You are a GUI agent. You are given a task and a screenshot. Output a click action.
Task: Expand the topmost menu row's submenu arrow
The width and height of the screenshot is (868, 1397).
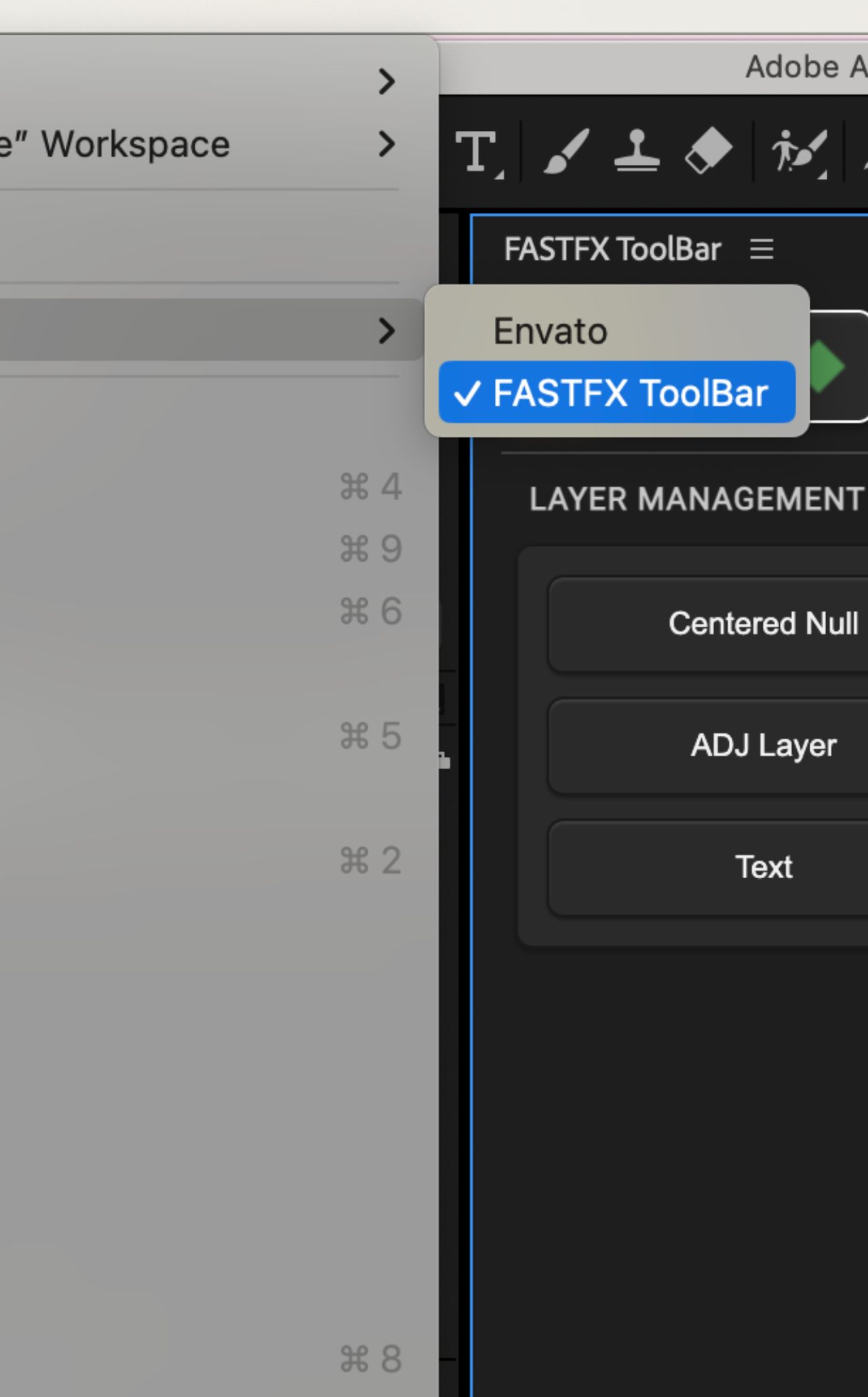click(x=387, y=81)
